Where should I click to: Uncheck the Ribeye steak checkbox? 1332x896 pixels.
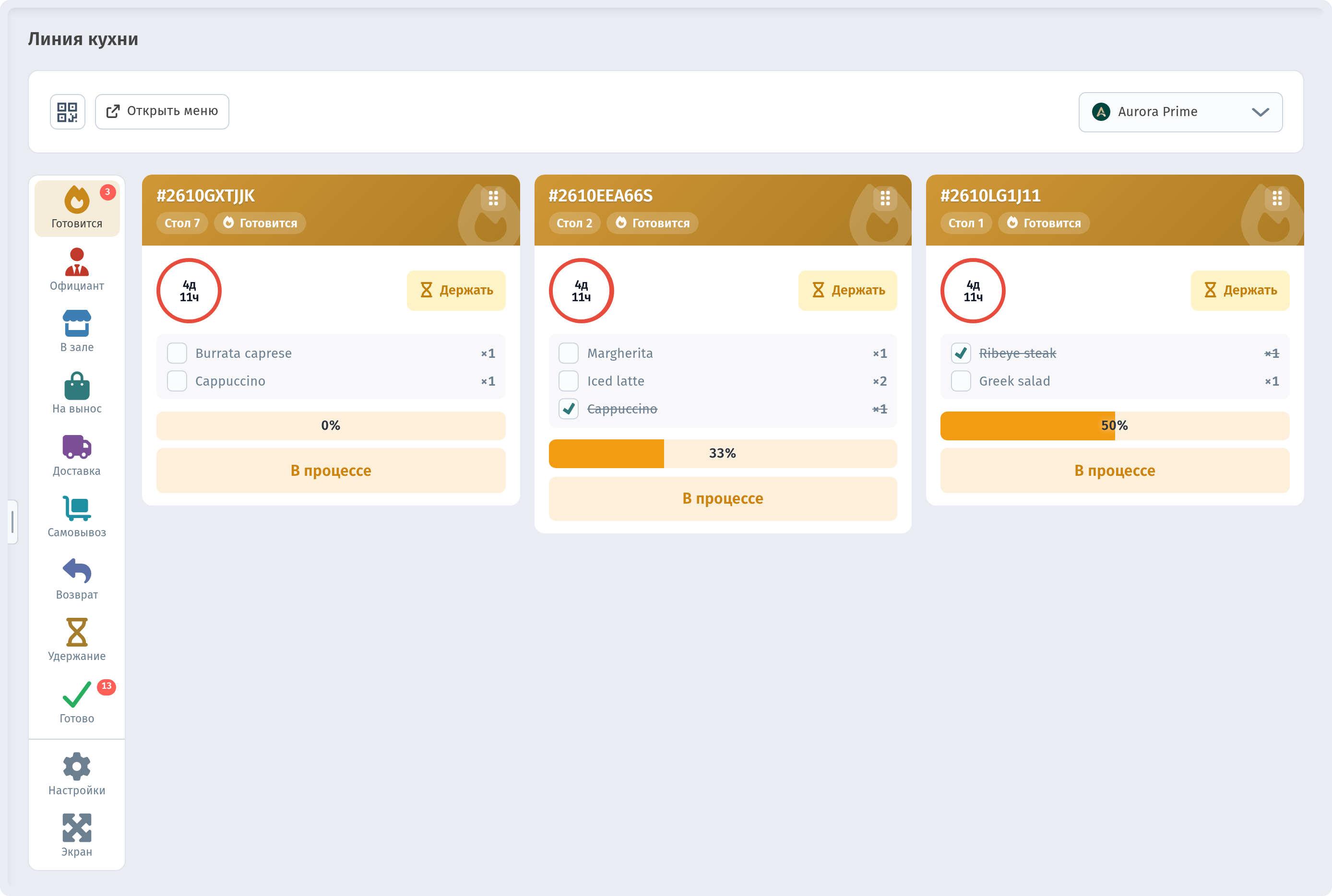click(961, 353)
